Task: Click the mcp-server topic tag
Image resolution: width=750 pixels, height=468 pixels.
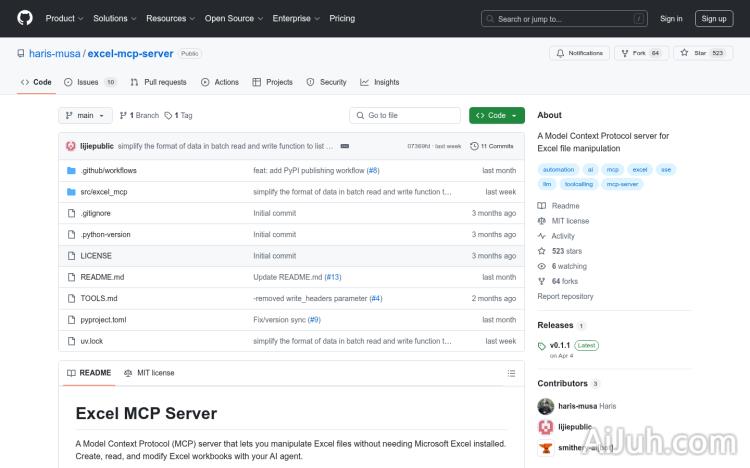Action: pyautogui.click(x=622, y=184)
